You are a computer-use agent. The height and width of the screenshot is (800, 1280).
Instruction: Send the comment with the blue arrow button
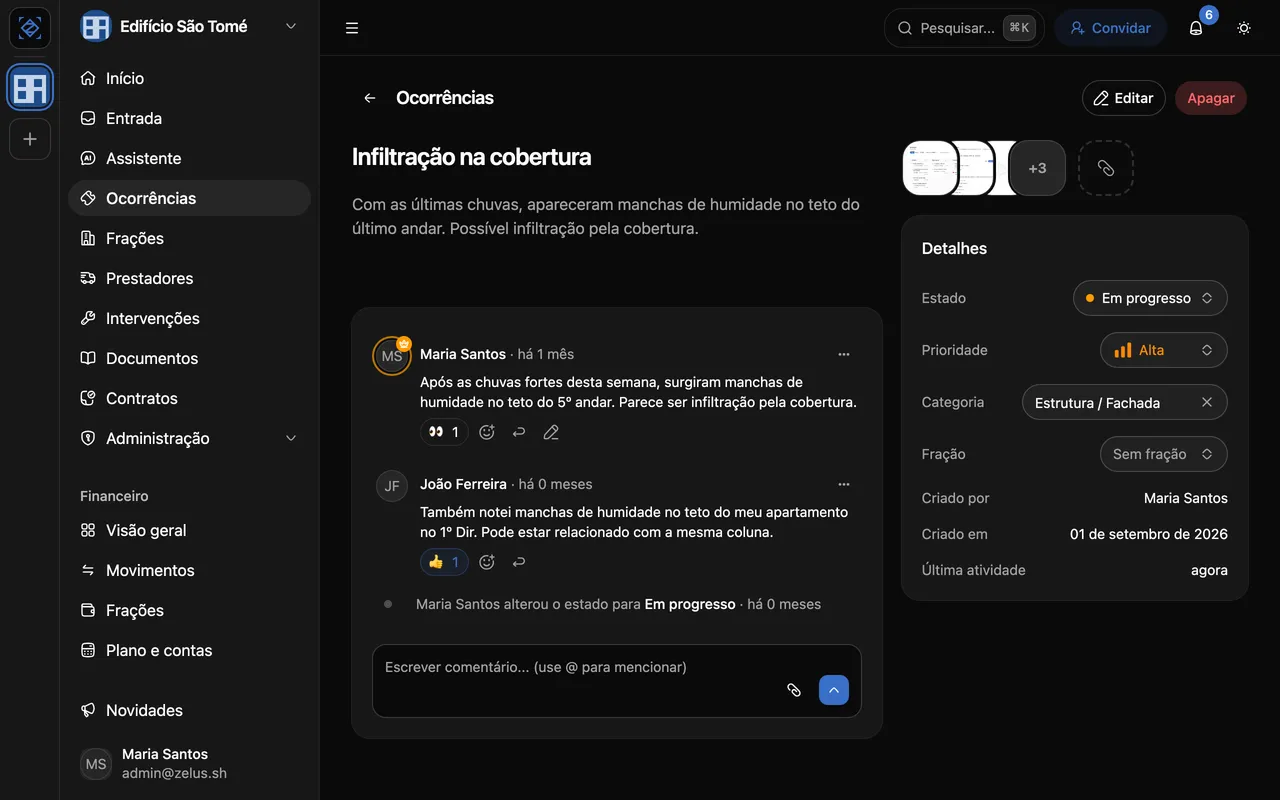click(x=834, y=690)
